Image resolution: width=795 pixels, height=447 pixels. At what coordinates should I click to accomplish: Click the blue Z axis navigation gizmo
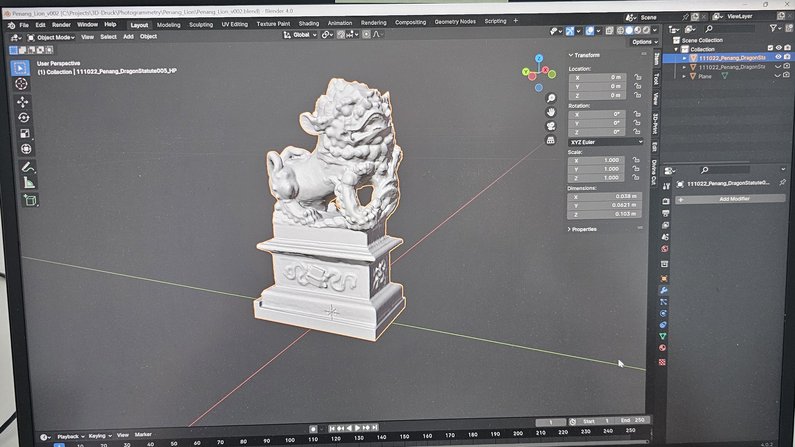coord(538,58)
